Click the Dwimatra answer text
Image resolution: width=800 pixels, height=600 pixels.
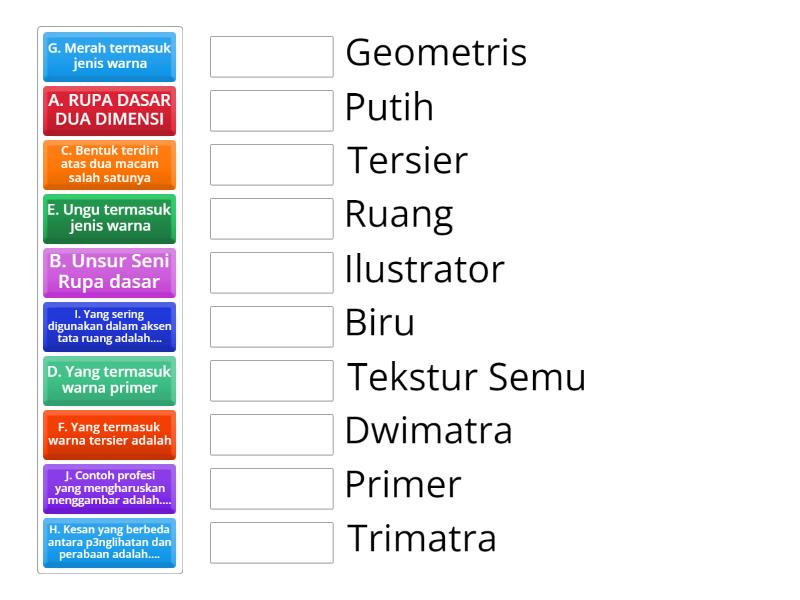point(427,431)
